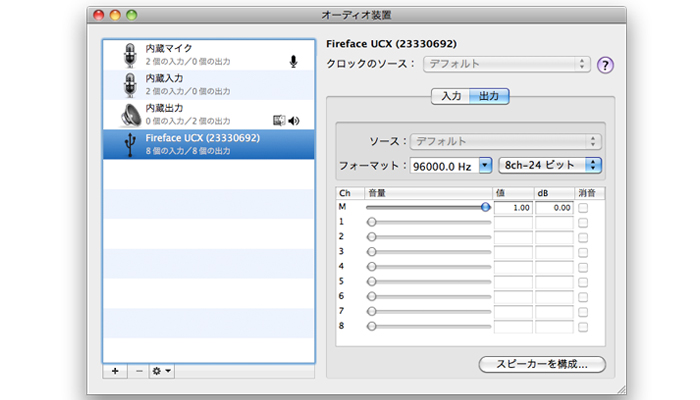
Task: Click the 値 column header
Action: pos(513,193)
